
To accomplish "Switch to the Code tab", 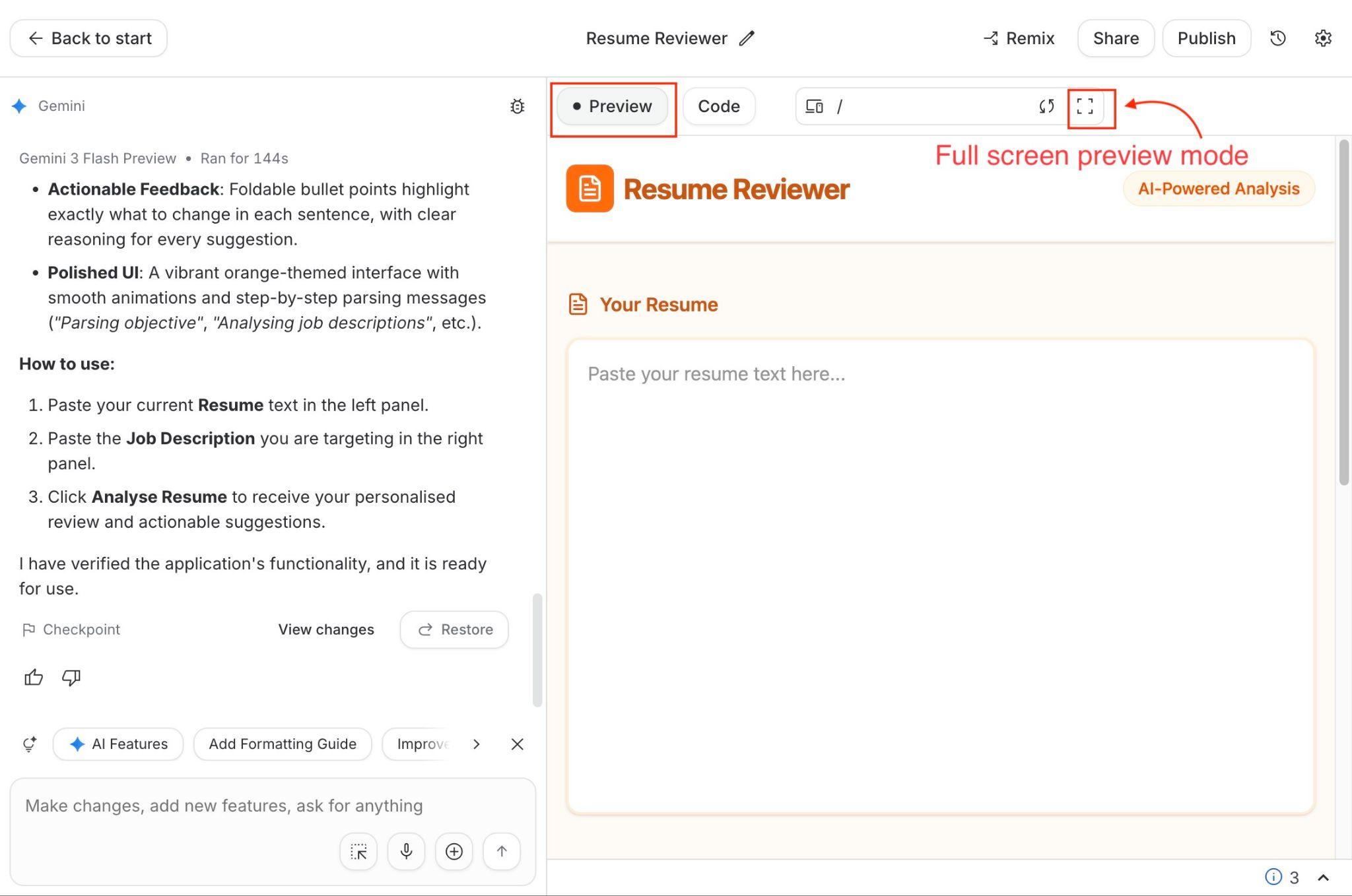I will point(718,106).
